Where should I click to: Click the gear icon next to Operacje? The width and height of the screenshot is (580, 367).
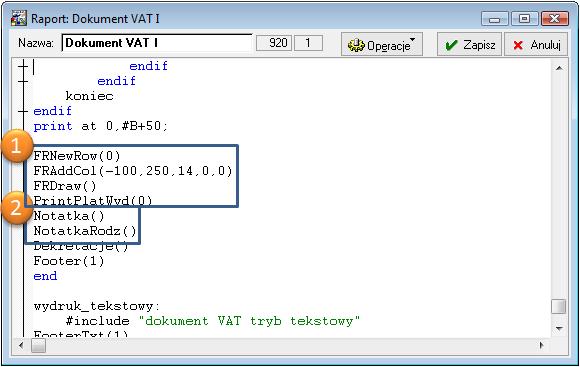[x=356, y=45]
